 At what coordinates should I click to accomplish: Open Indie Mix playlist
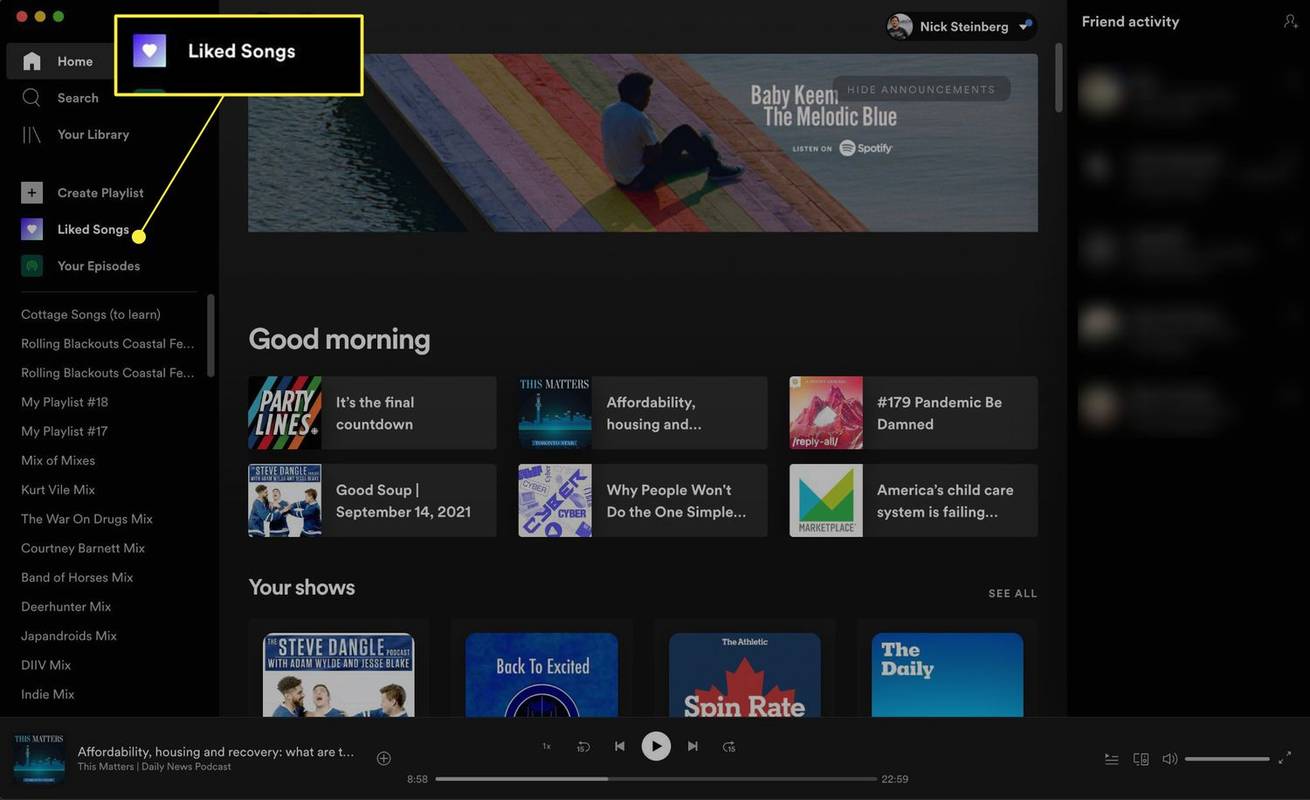coord(48,694)
